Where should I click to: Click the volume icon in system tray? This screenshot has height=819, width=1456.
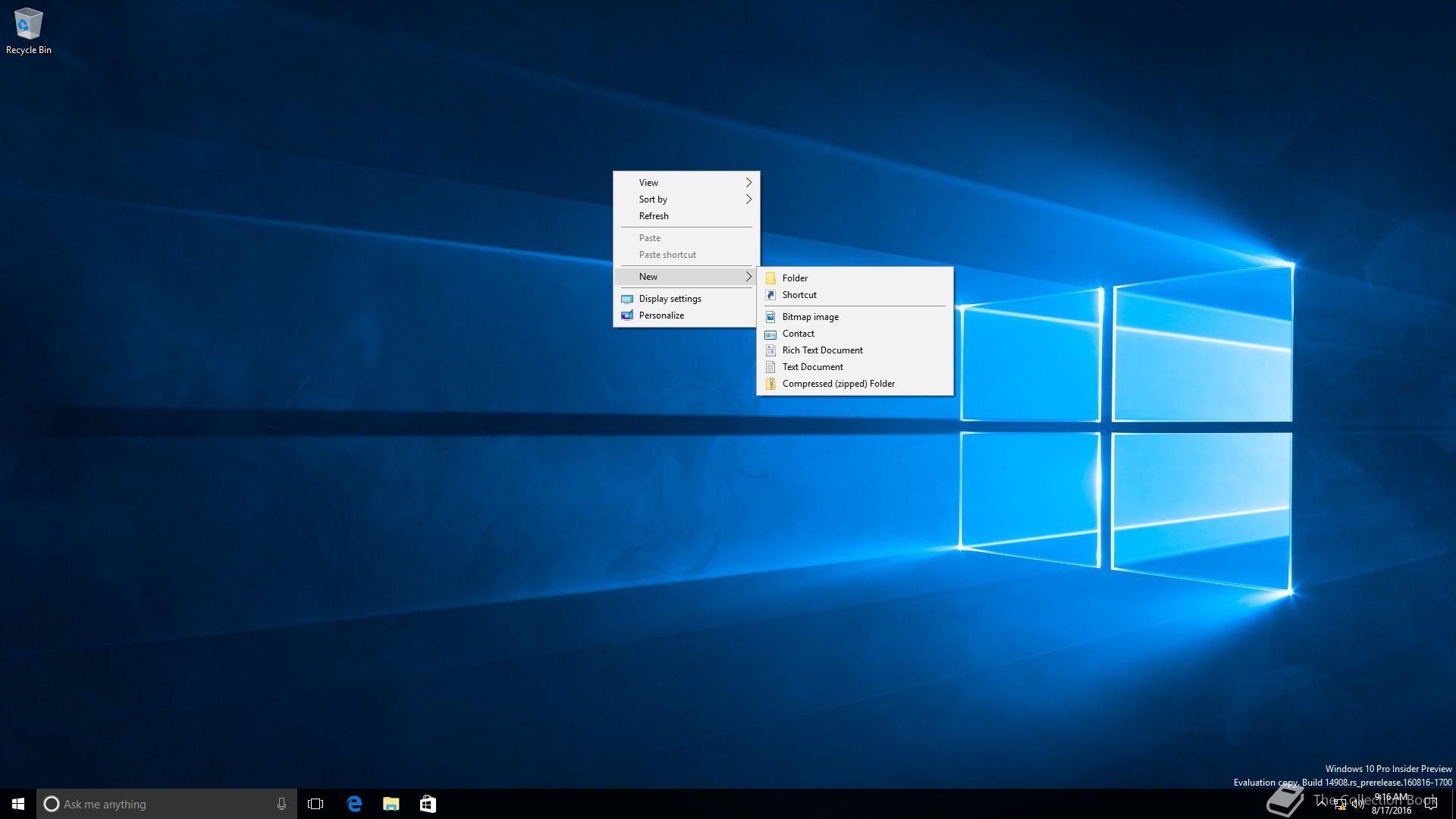[1357, 804]
